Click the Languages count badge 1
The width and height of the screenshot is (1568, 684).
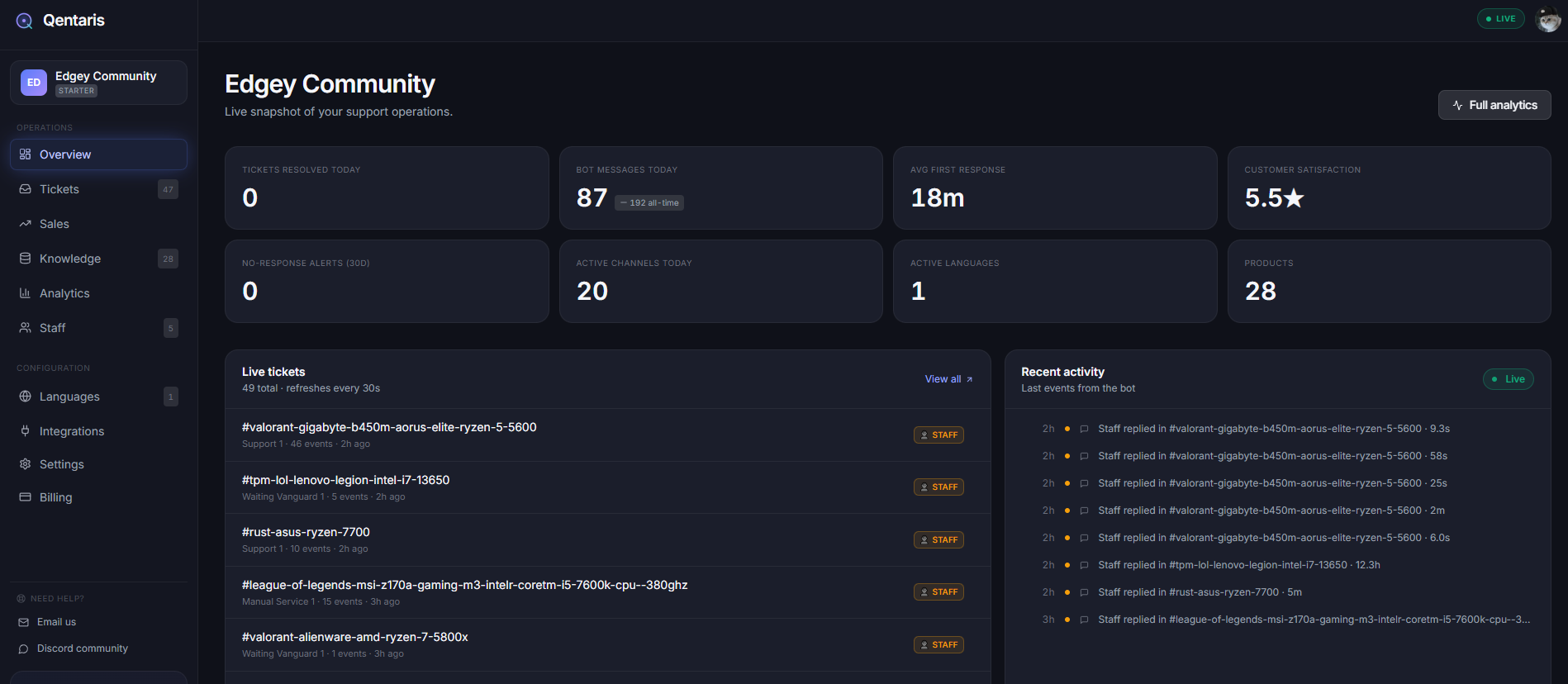171,397
